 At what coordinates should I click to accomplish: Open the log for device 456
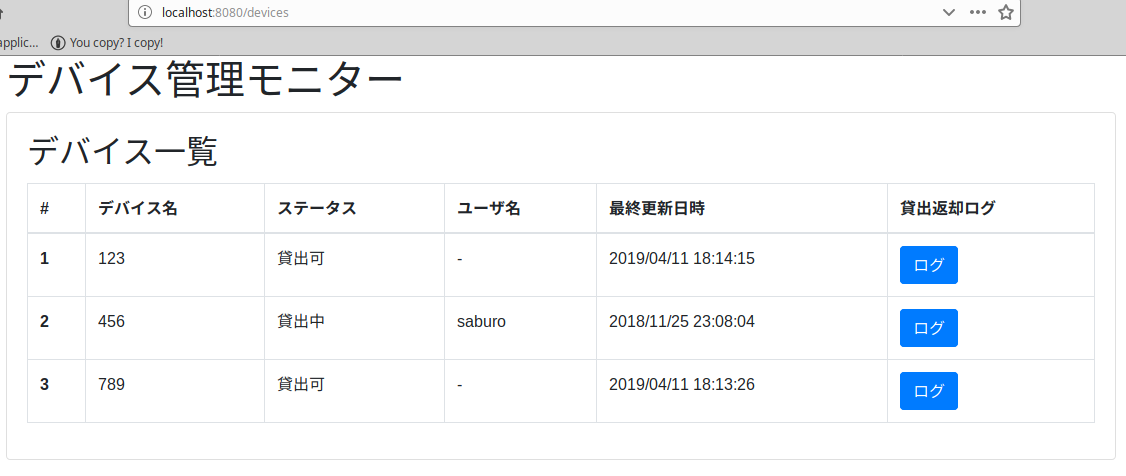(x=928, y=328)
